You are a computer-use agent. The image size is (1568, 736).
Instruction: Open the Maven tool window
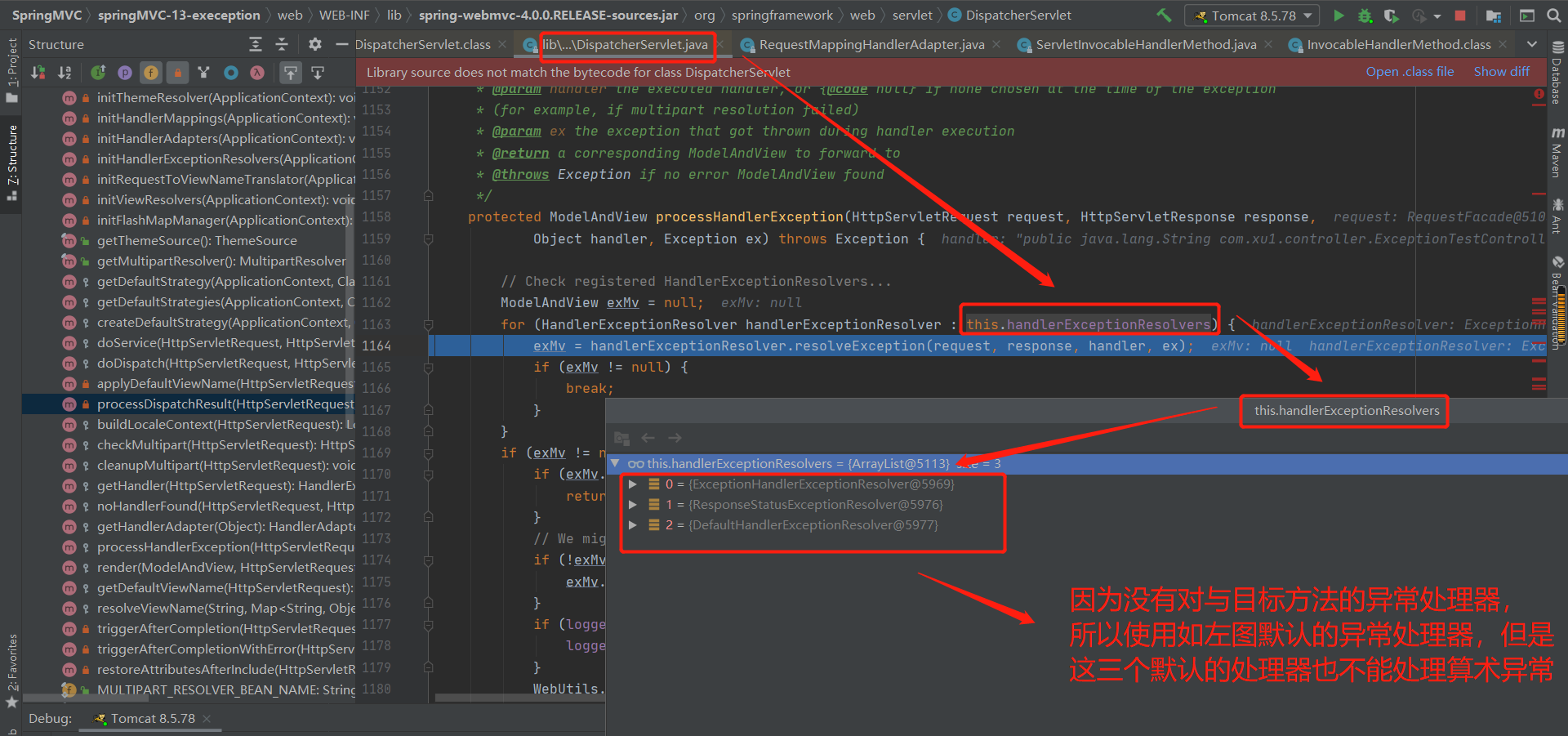(1557, 153)
